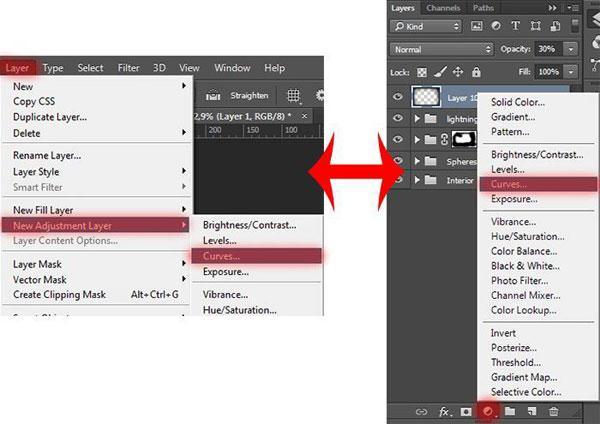Click the Opacity 30% field
The image size is (600, 424).
pos(548,49)
